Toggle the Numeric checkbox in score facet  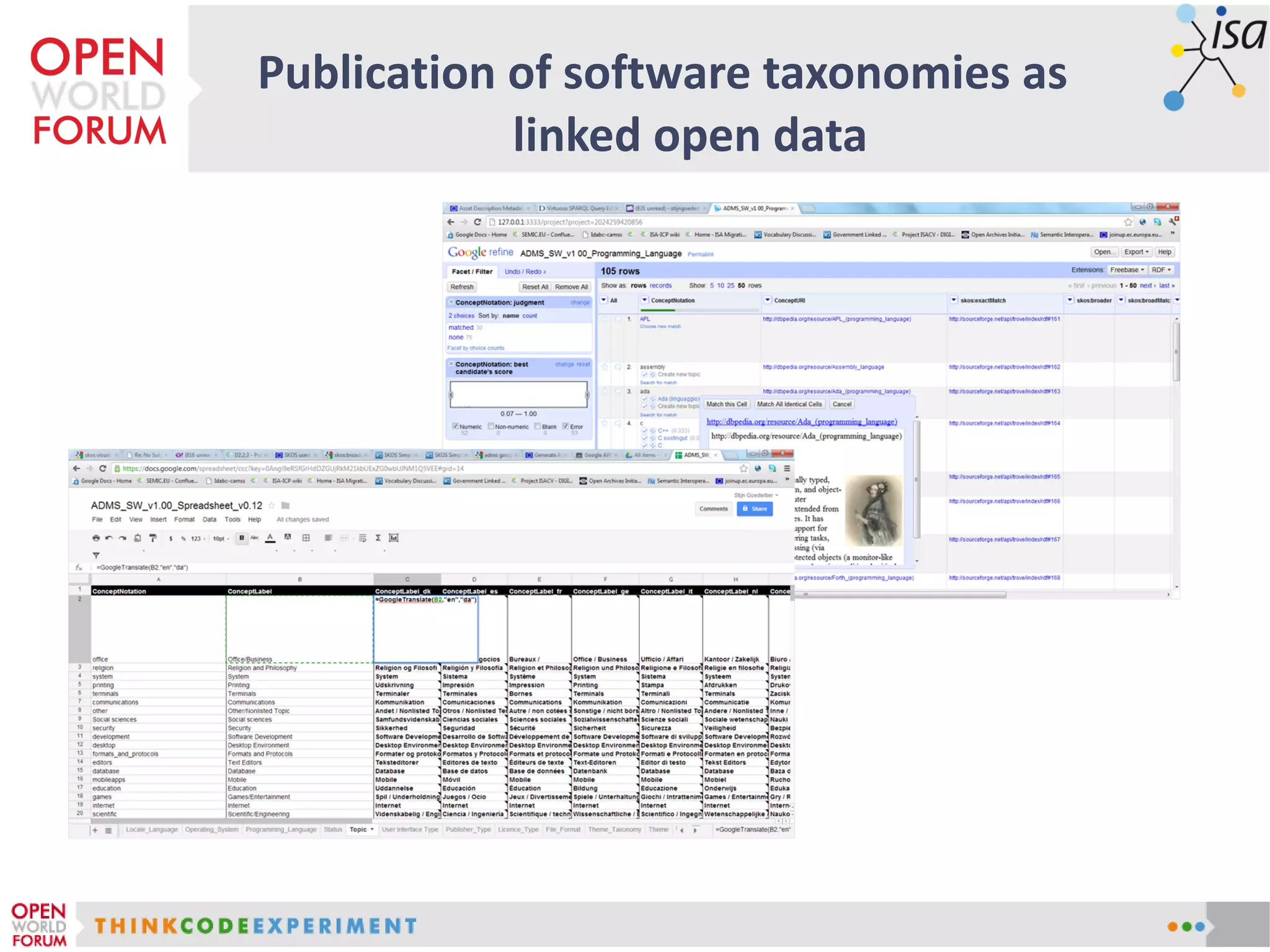click(455, 426)
